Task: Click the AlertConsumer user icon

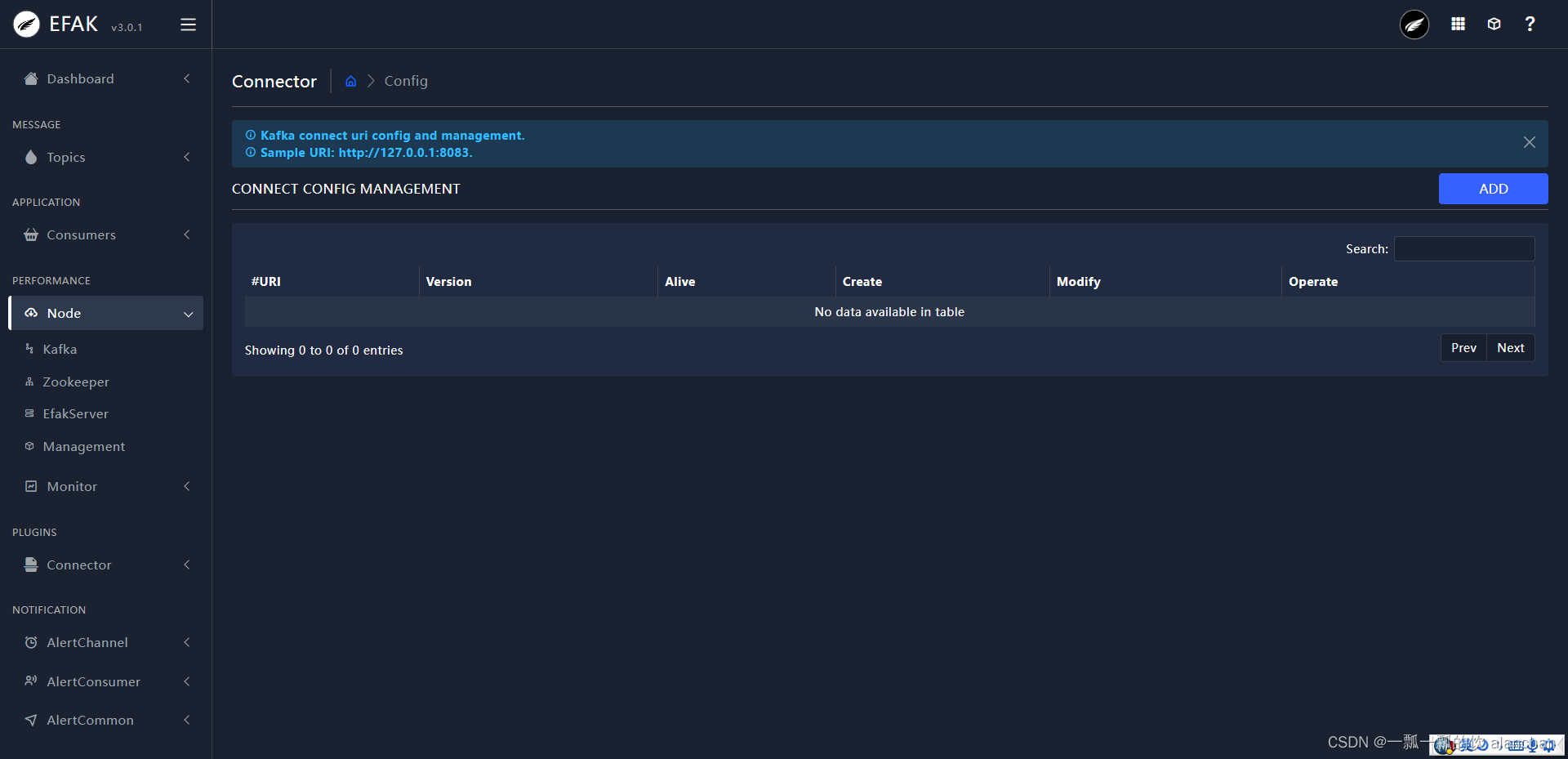Action: (x=31, y=681)
